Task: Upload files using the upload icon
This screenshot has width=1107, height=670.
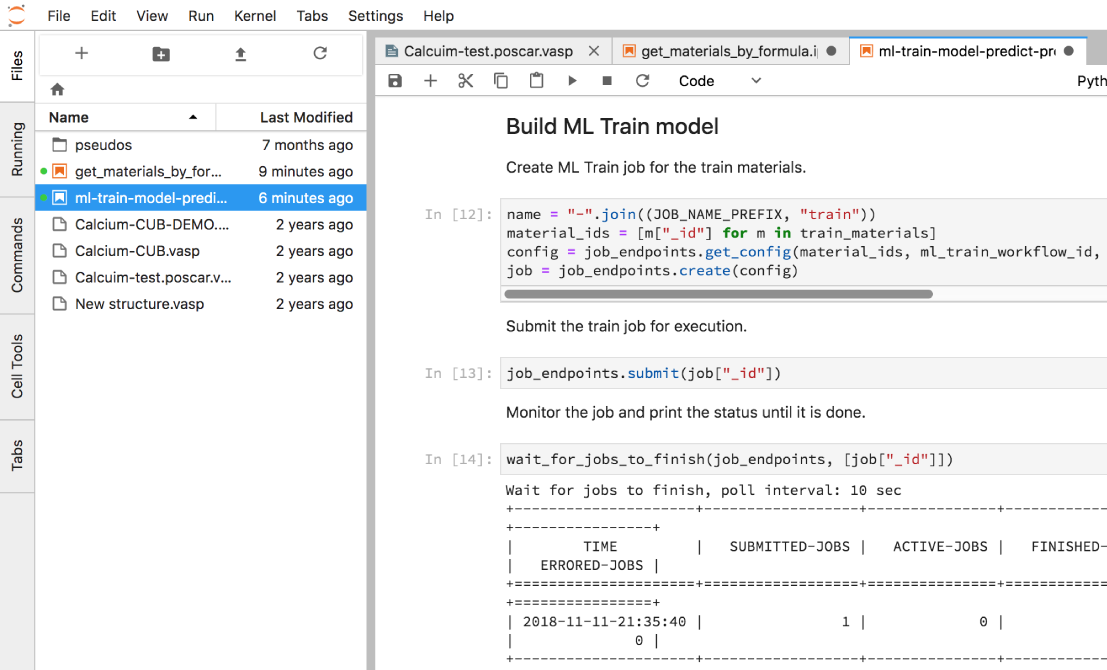Action: (240, 54)
